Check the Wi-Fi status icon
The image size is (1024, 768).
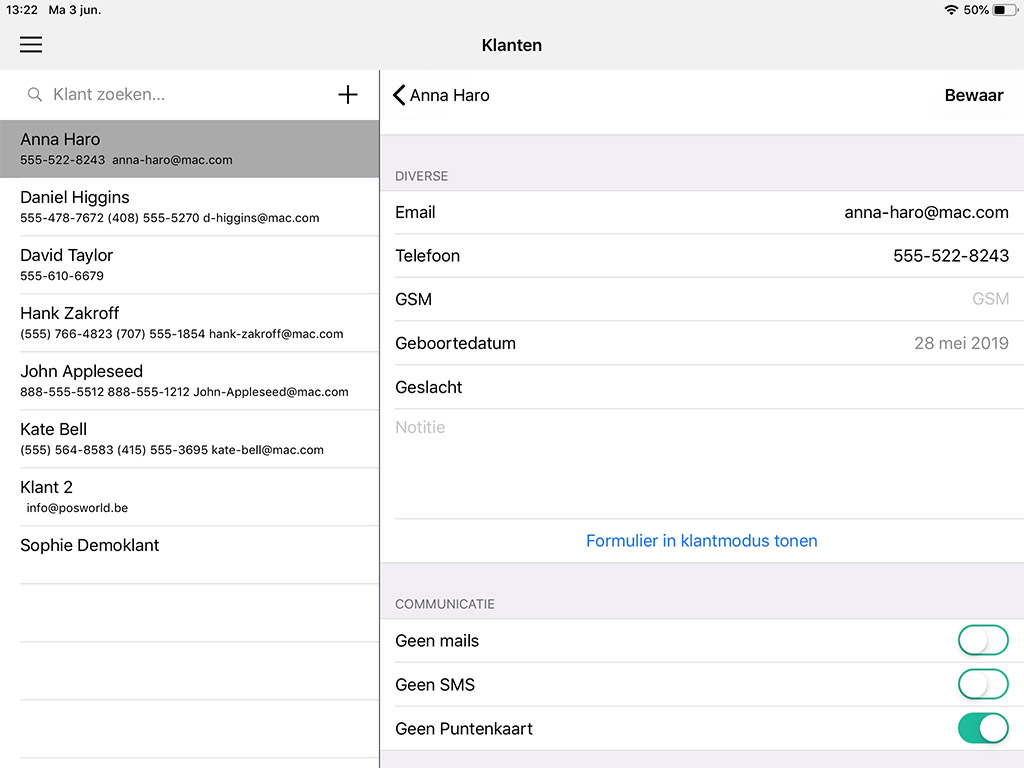951,10
